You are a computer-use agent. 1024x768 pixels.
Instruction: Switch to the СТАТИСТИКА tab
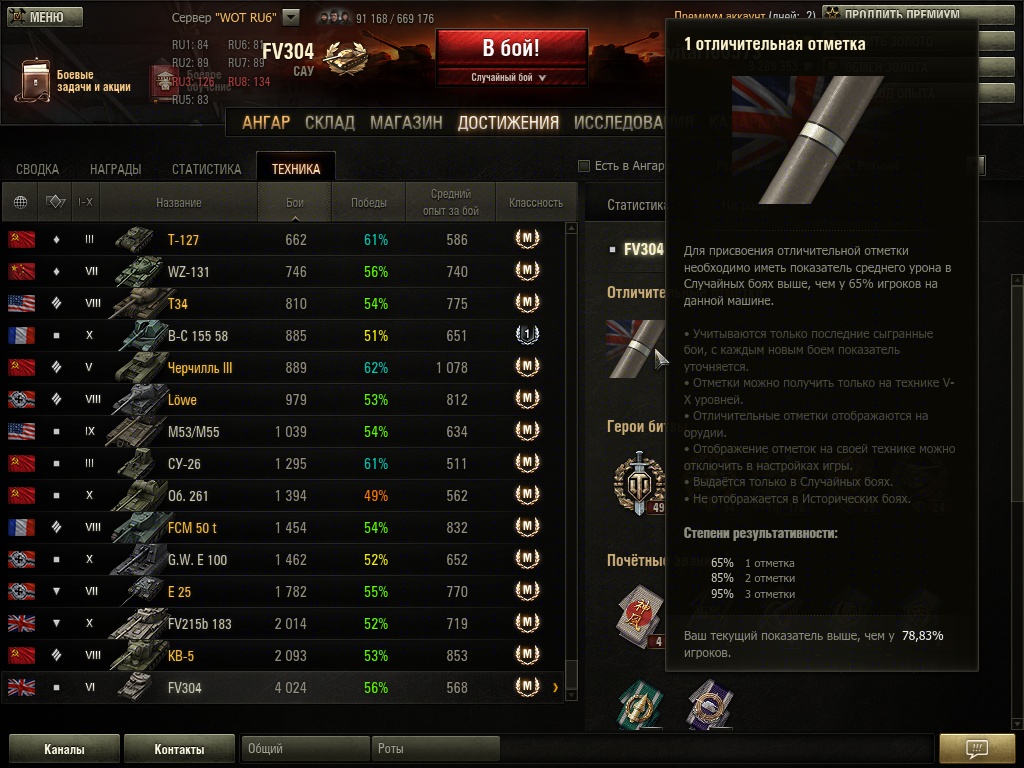pyautogui.click(x=206, y=168)
